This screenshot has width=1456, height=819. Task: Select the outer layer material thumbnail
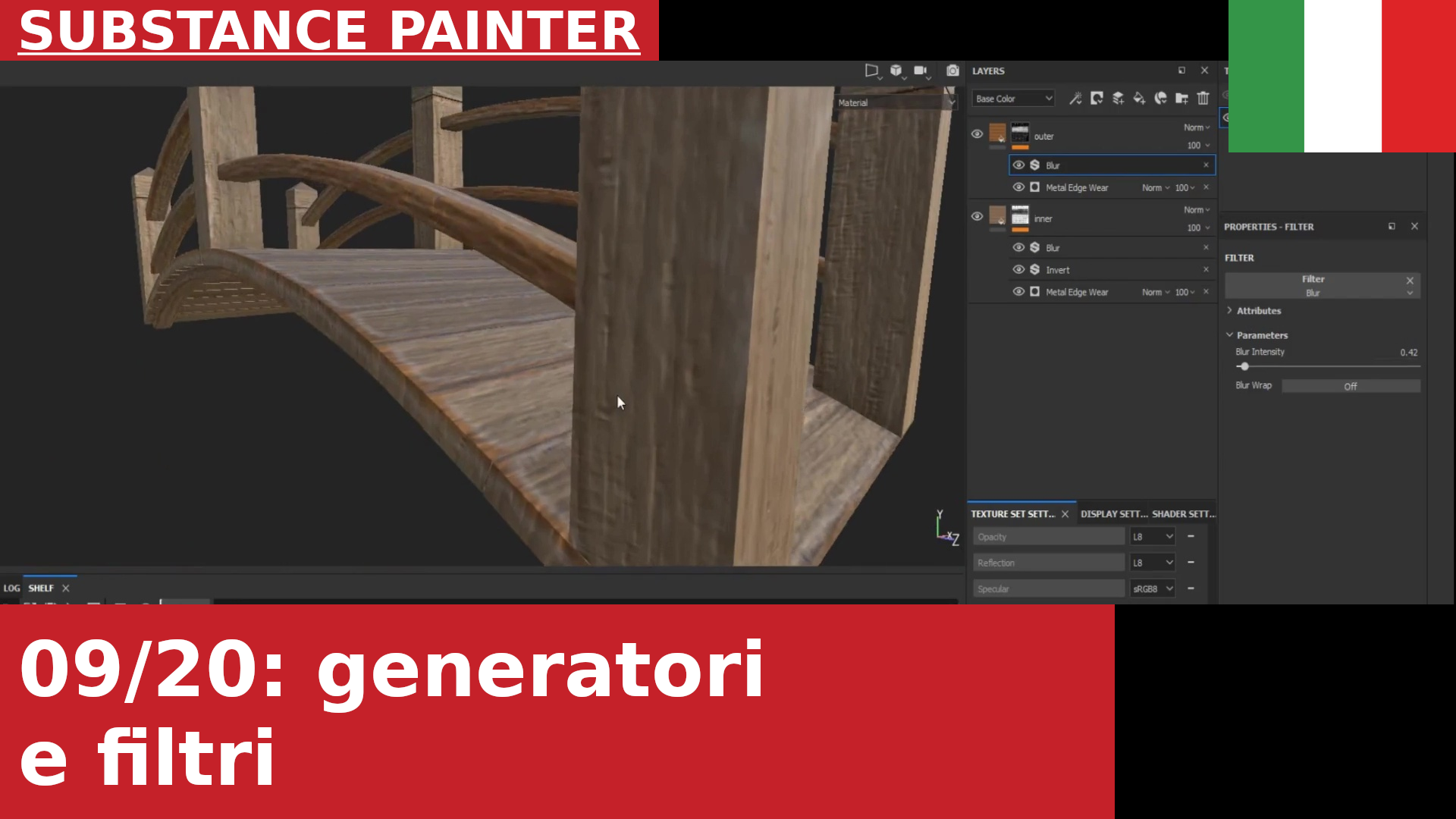[x=997, y=134]
